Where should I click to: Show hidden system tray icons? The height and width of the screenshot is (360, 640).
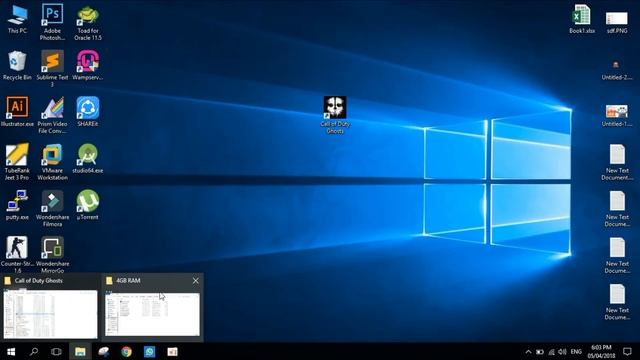click(x=528, y=352)
